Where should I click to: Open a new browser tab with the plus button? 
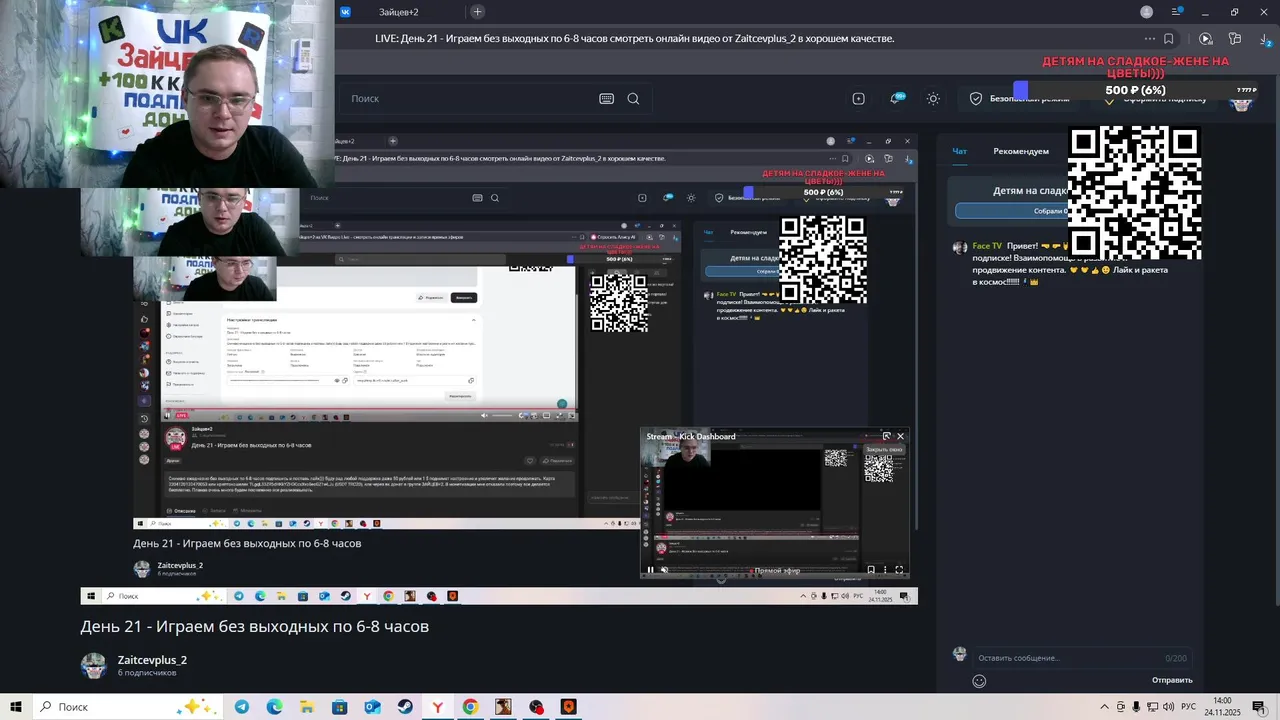[477, 12]
